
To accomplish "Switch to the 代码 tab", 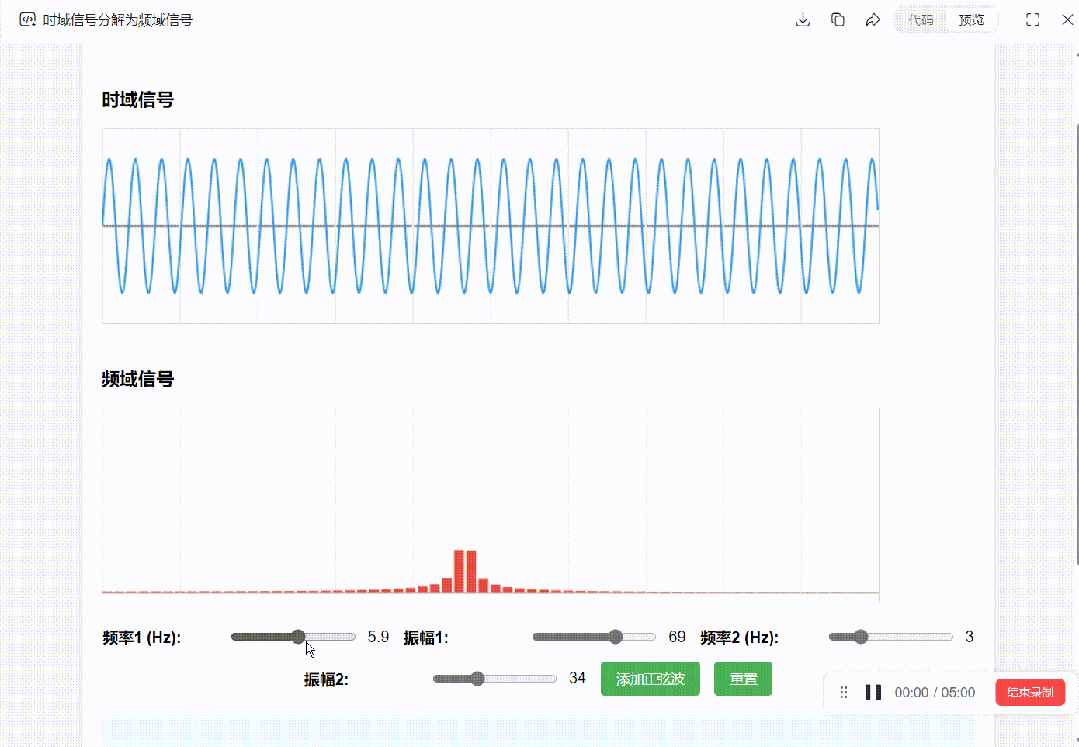I will (x=920, y=20).
